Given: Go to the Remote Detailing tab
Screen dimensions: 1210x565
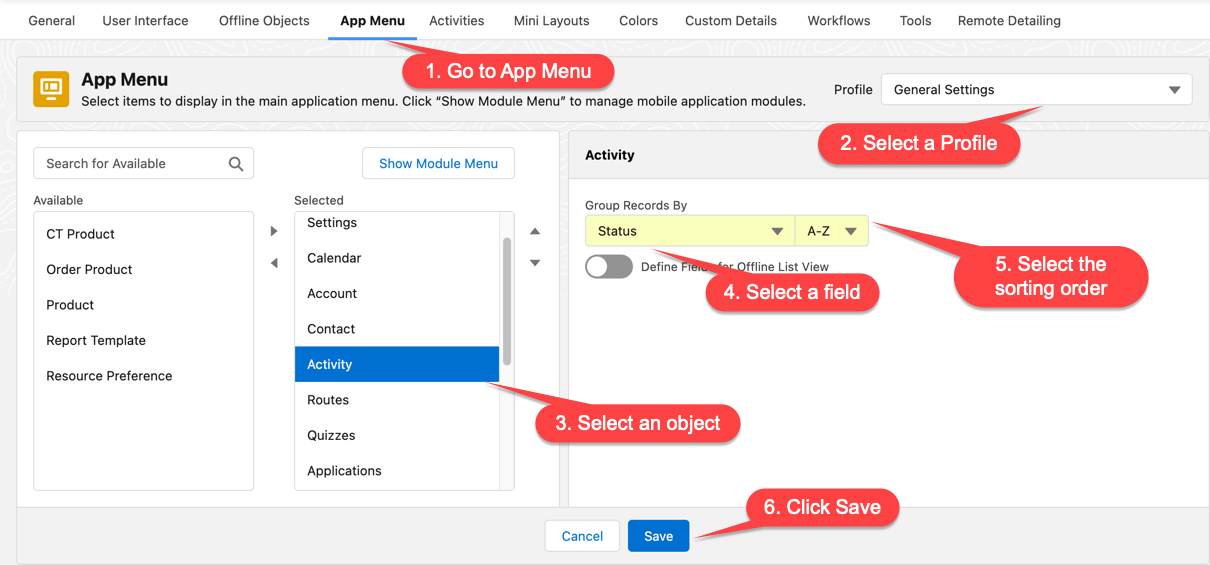Looking at the screenshot, I should point(1009,20).
